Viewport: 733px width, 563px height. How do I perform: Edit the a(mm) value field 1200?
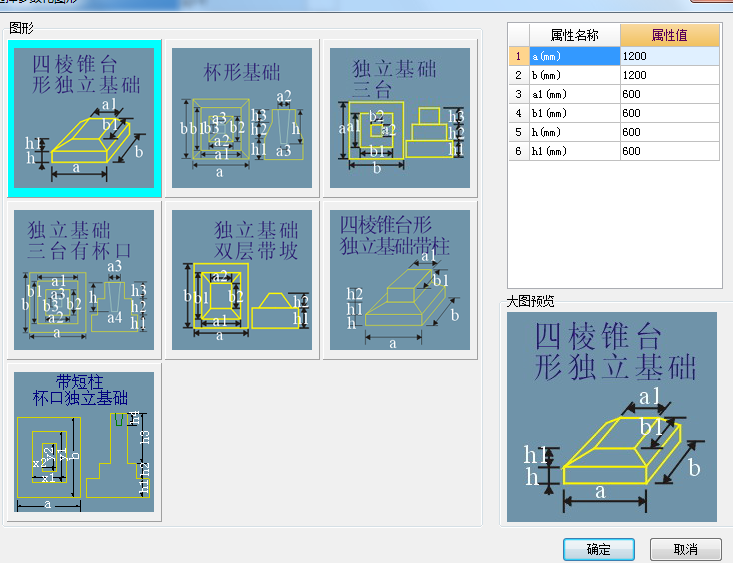669,56
